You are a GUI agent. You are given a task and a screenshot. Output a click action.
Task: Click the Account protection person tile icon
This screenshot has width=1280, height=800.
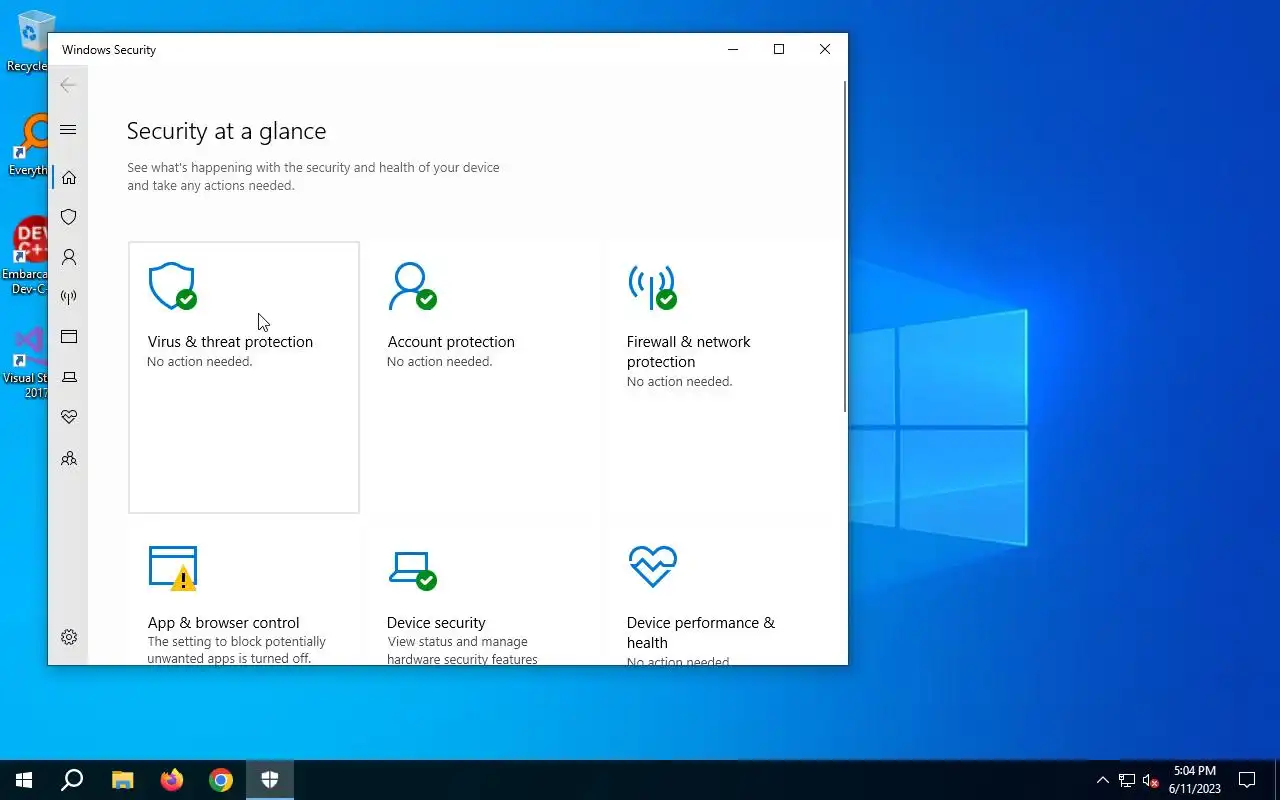412,286
